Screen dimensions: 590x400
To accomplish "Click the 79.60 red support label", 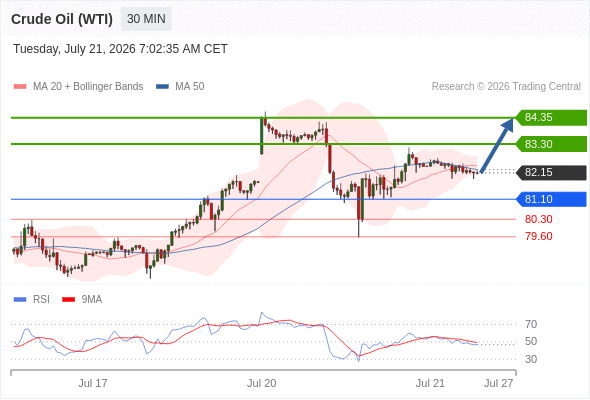I will point(539,236).
